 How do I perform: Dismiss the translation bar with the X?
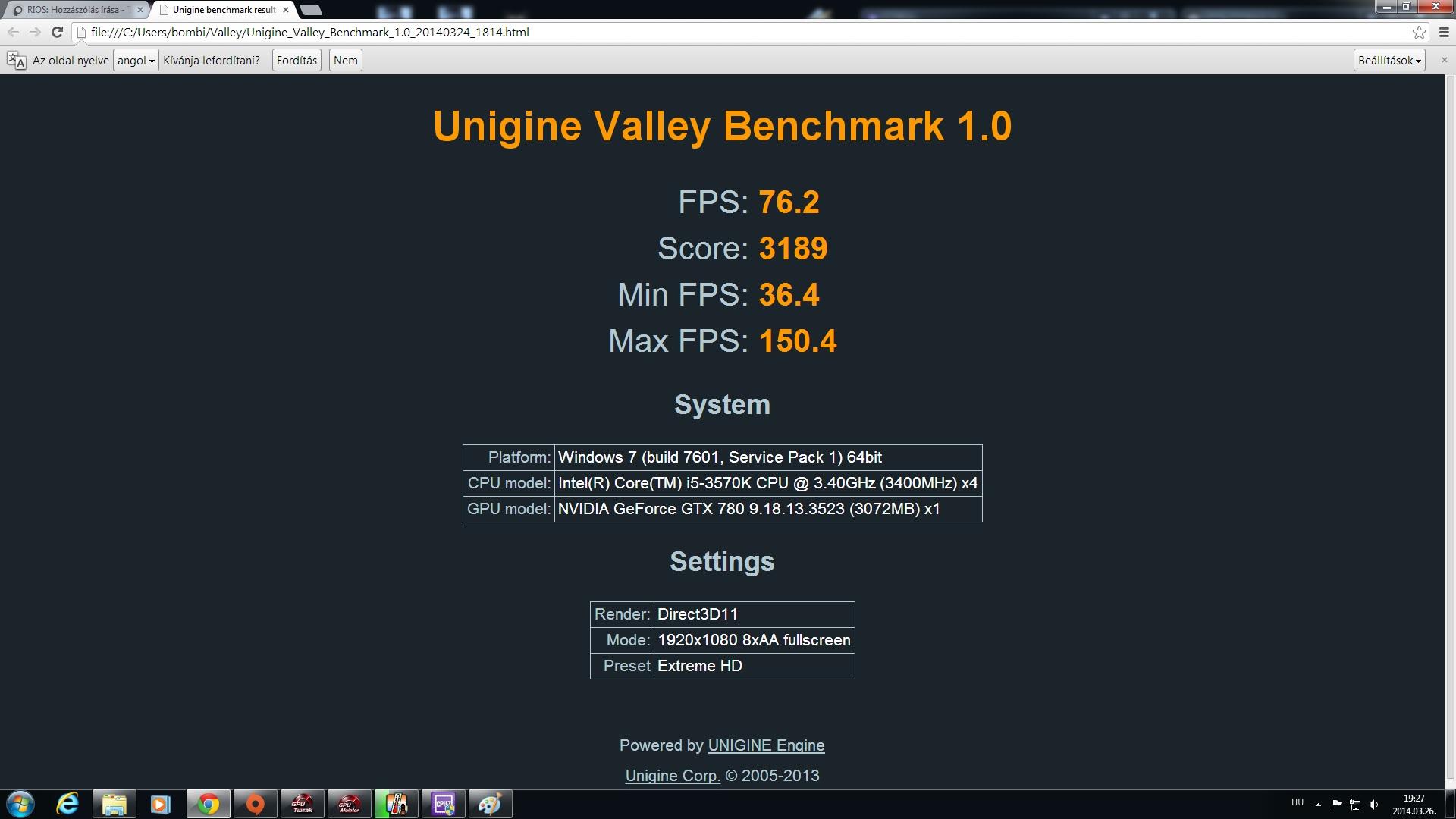coord(1443,60)
